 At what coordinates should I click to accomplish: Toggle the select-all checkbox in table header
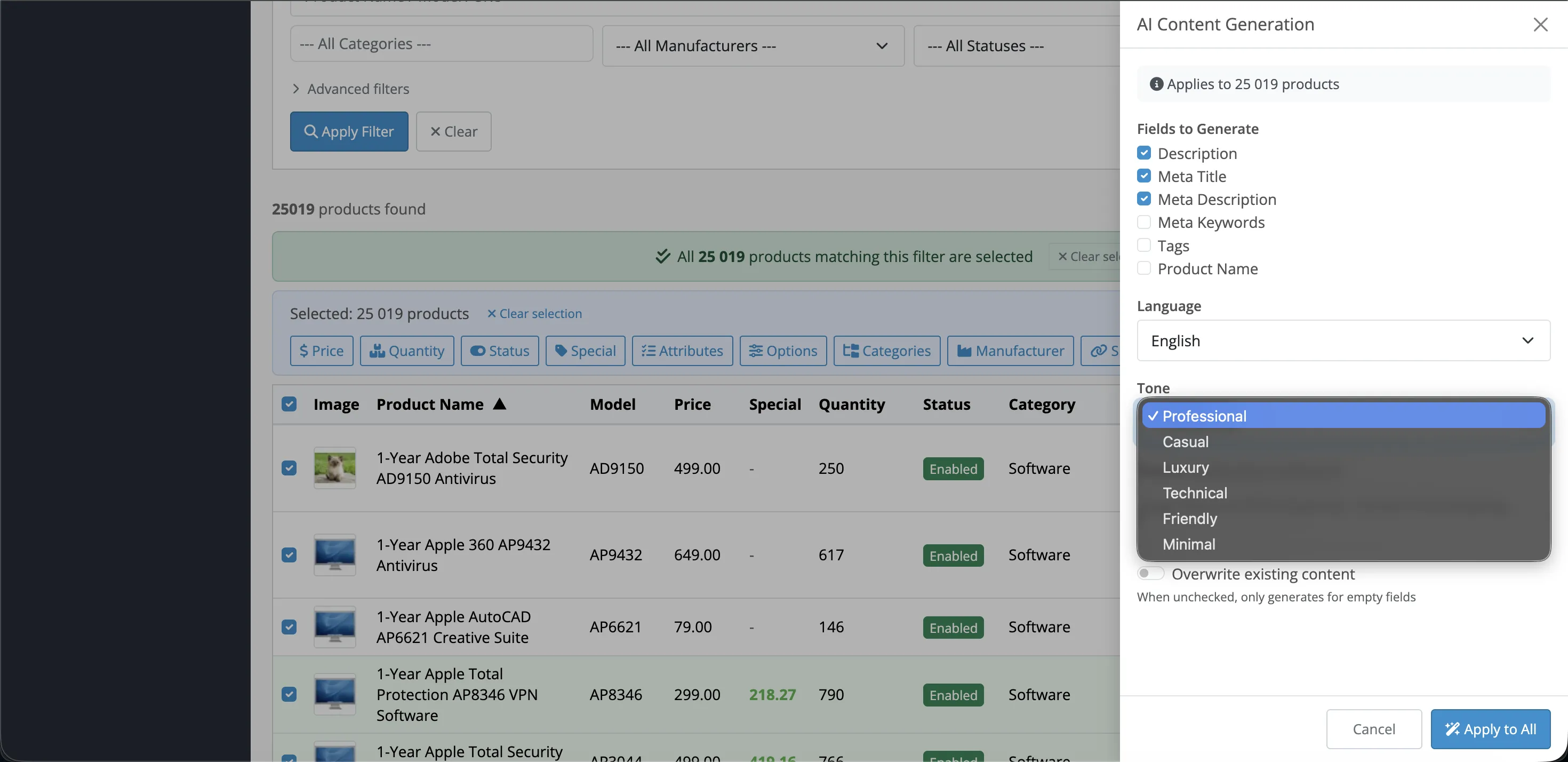[289, 404]
